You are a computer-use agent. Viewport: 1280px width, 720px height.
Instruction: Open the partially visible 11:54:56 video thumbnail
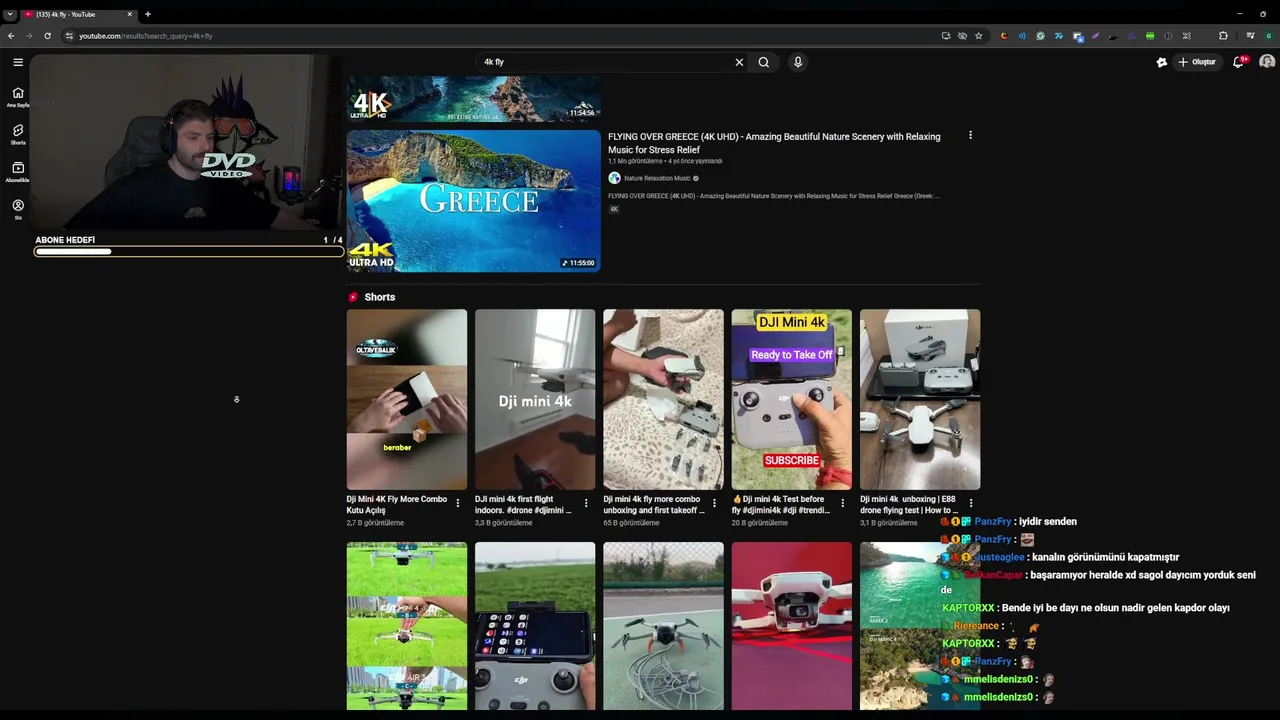point(474,99)
